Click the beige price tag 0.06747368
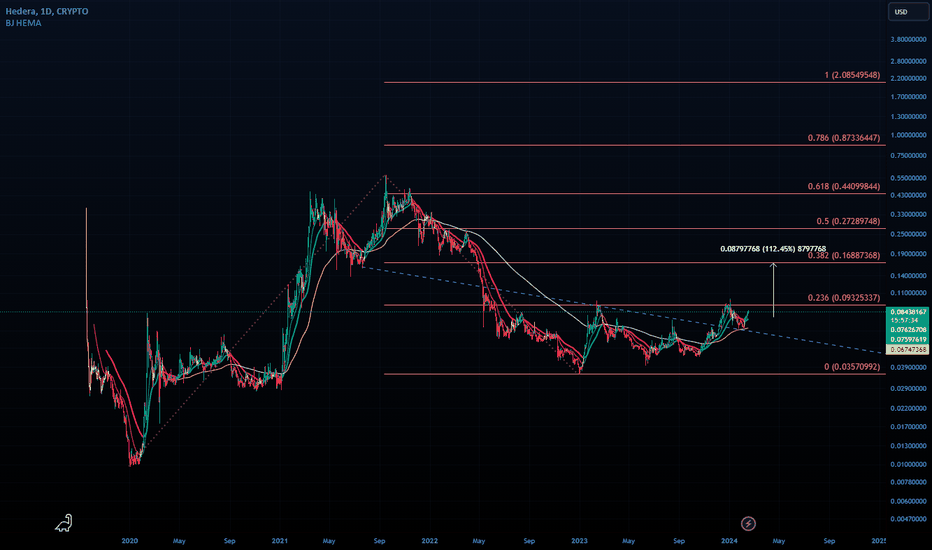The height and width of the screenshot is (550, 932). (x=908, y=350)
